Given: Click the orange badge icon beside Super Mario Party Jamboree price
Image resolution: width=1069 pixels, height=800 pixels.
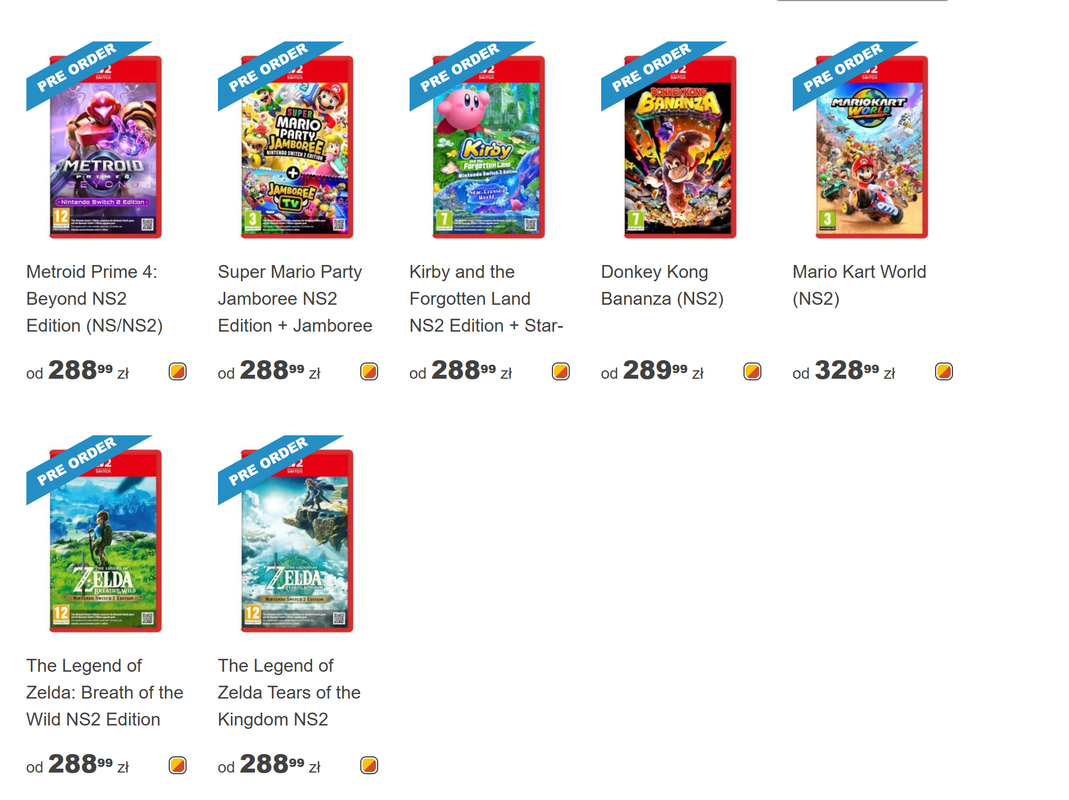Looking at the screenshot, I should pos(370,372).
